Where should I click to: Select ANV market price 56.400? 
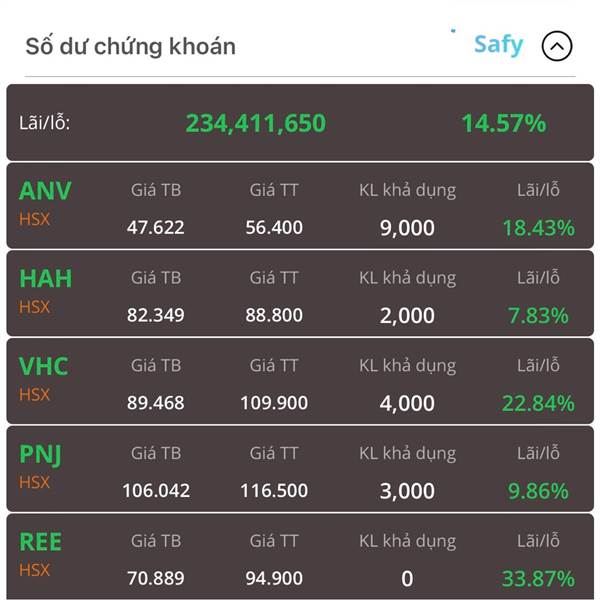pyautogui.click(x=274, y=228)
